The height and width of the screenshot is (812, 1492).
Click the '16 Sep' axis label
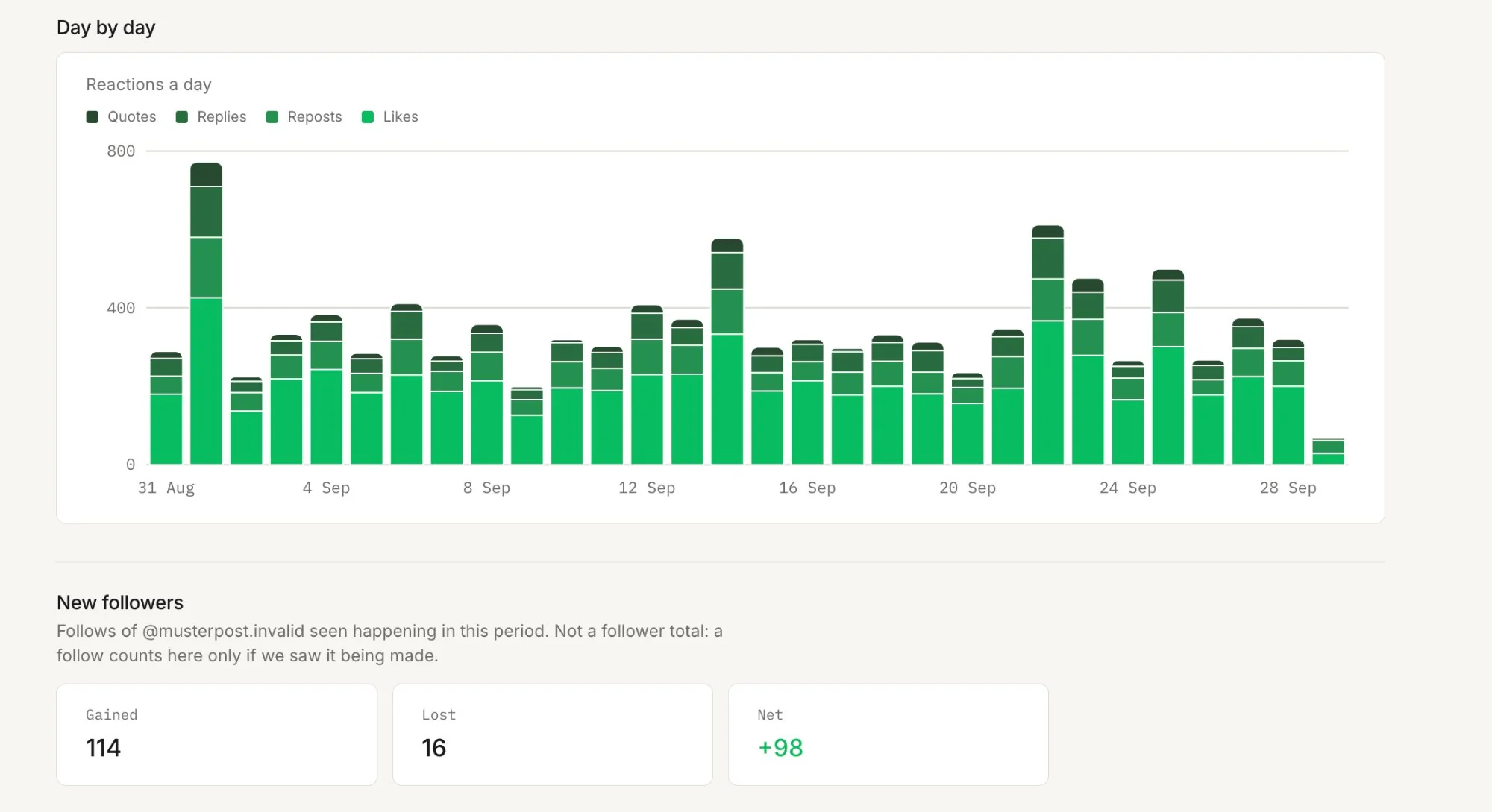[x=807, y=488]
